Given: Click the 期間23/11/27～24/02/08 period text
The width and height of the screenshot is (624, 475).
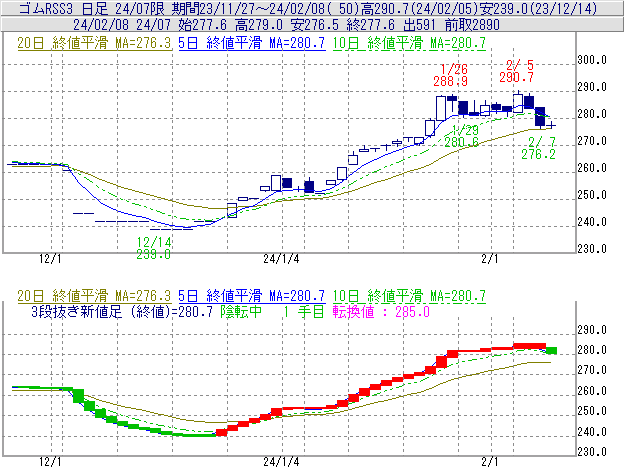Looking at the screenshot, I should point(250,8).
